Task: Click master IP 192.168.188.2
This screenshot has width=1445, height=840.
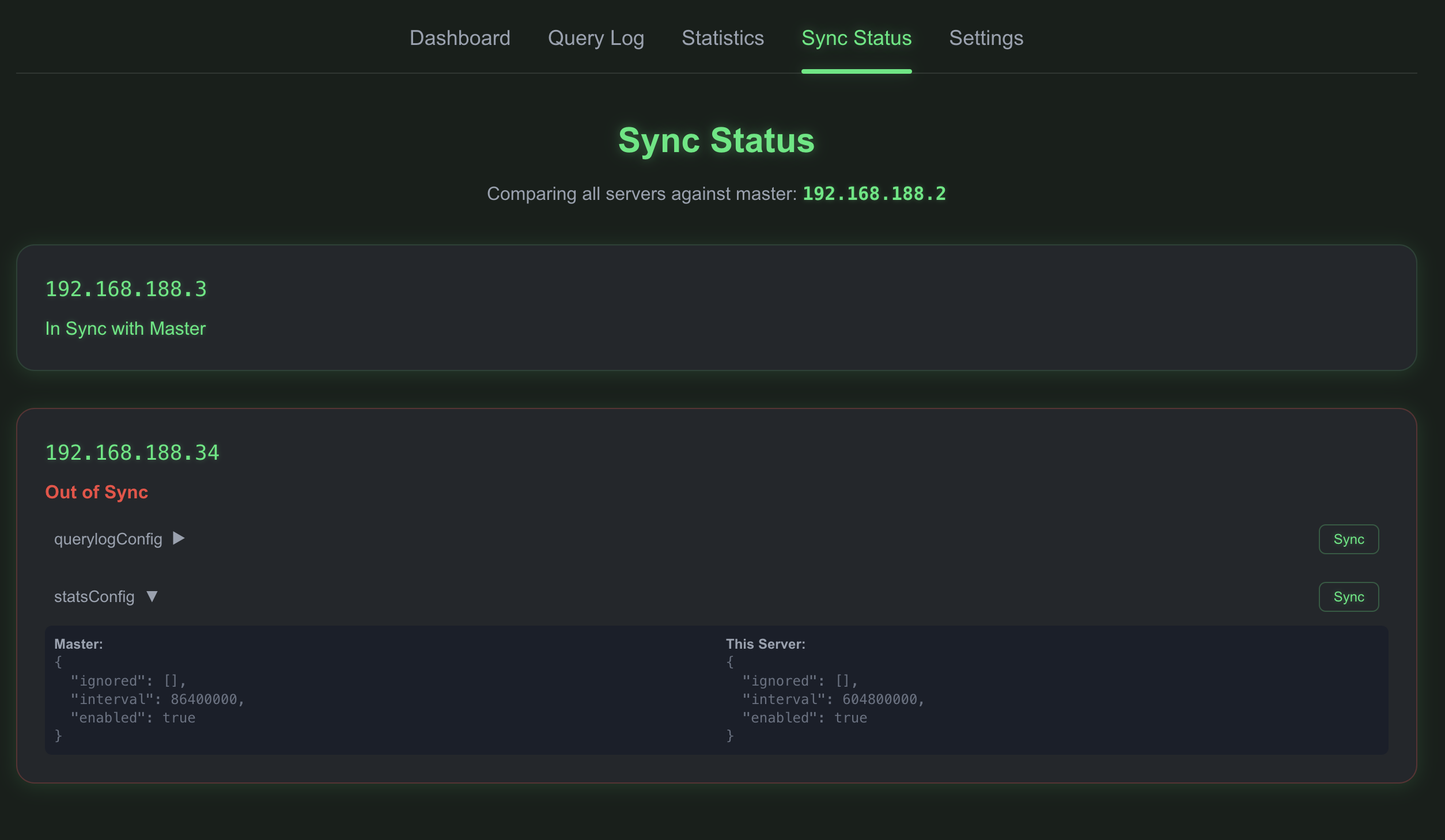Action: tap(874, 194)
